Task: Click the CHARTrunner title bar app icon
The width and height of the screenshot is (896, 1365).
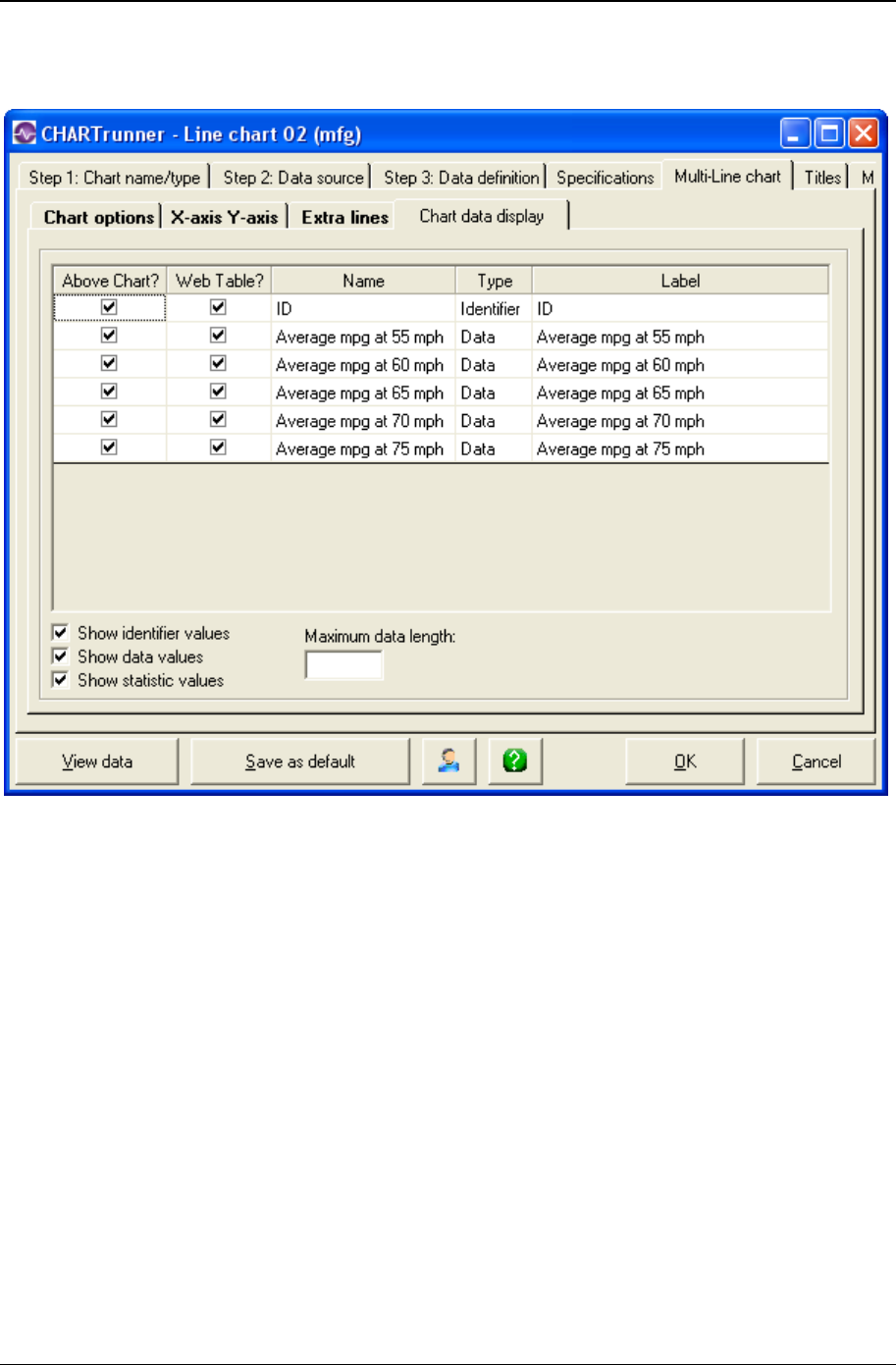Action: click(24, 133)
